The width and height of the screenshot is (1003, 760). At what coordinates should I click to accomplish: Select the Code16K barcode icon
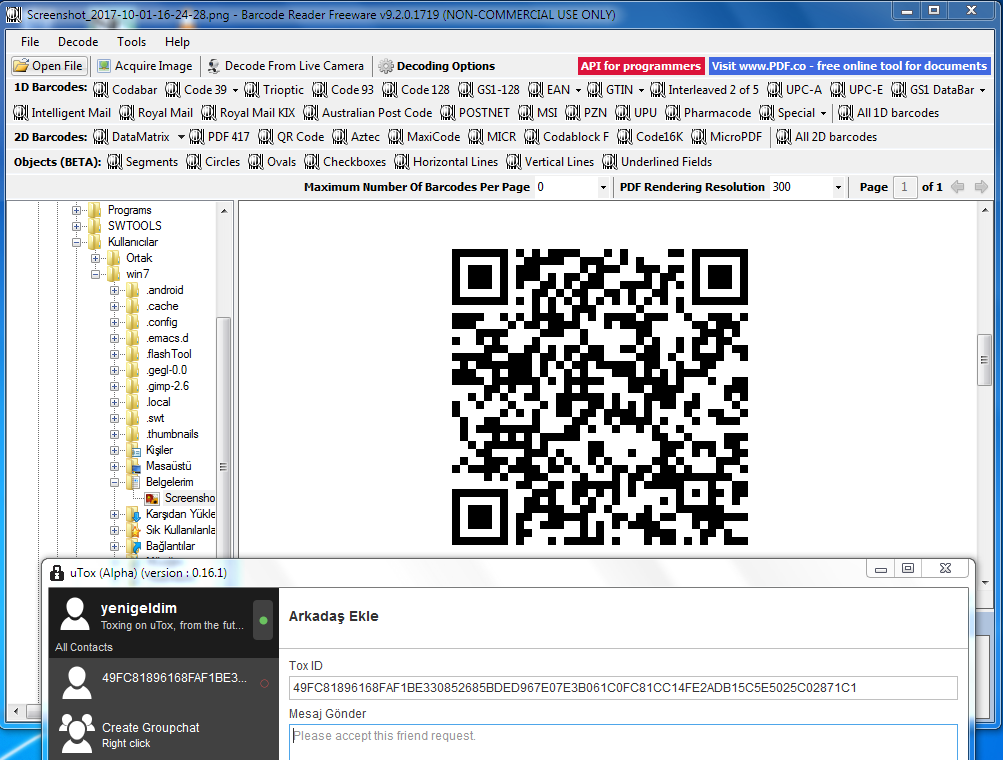click(x=625, y=137)
